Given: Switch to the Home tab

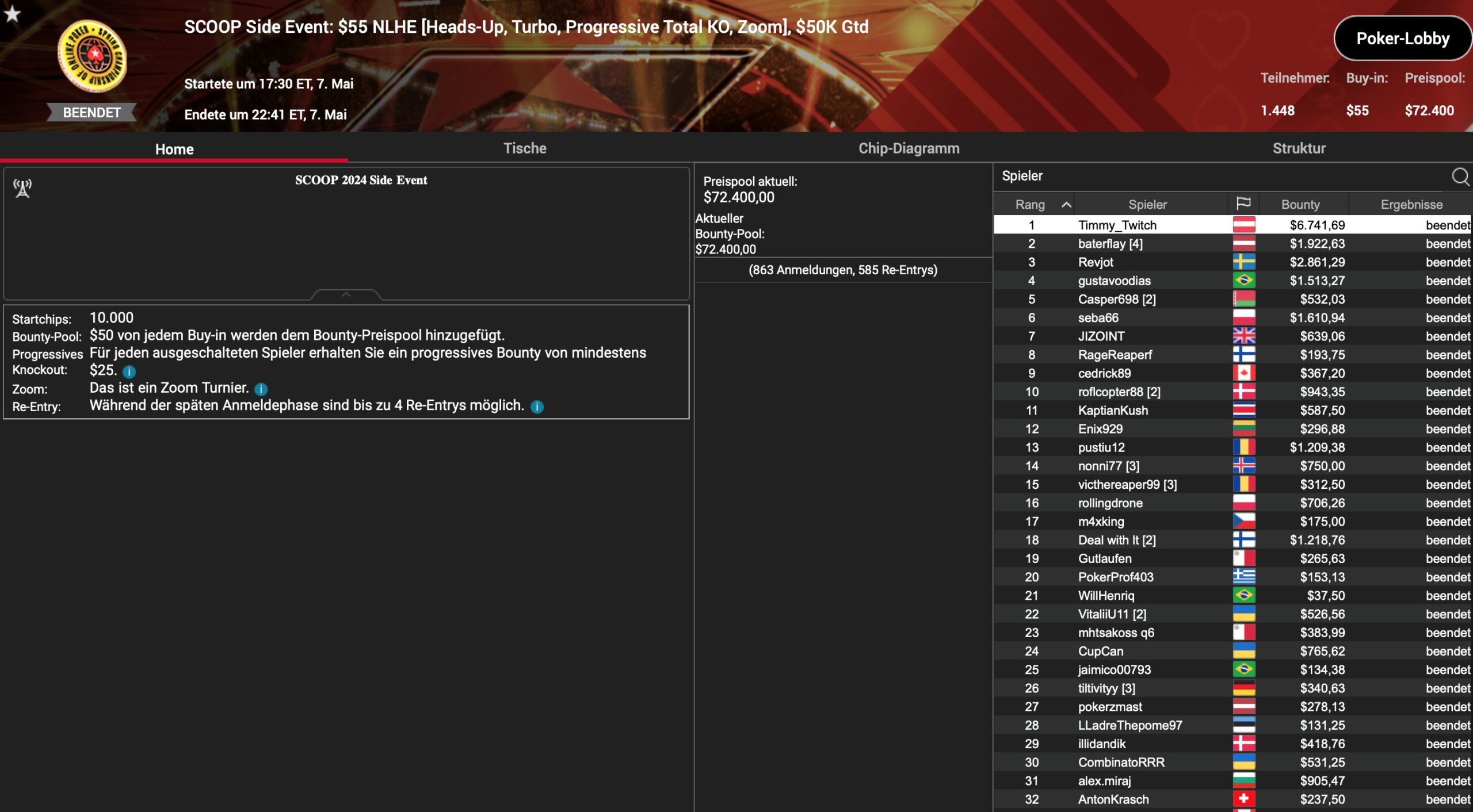Looking at the screenshot, I should [x=174, y=149].
